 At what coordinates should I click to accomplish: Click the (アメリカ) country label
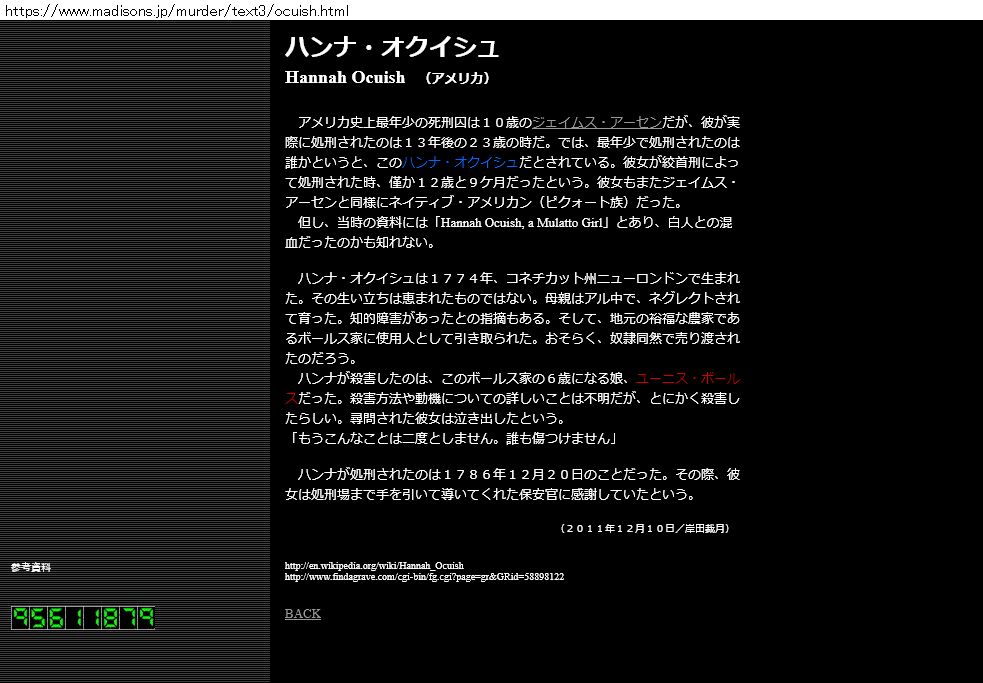[x=456, y=78]
